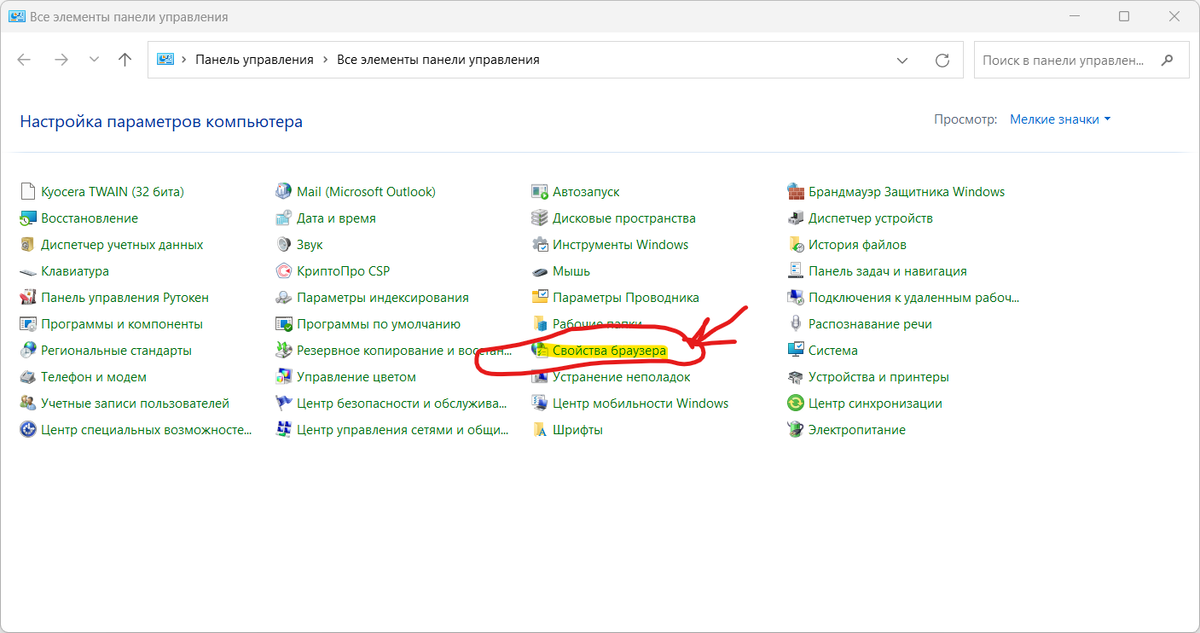This screenshot has height=633, width=1200.
Task: Select the Панель управления breadcrumb segment
Action: [254, 60]
